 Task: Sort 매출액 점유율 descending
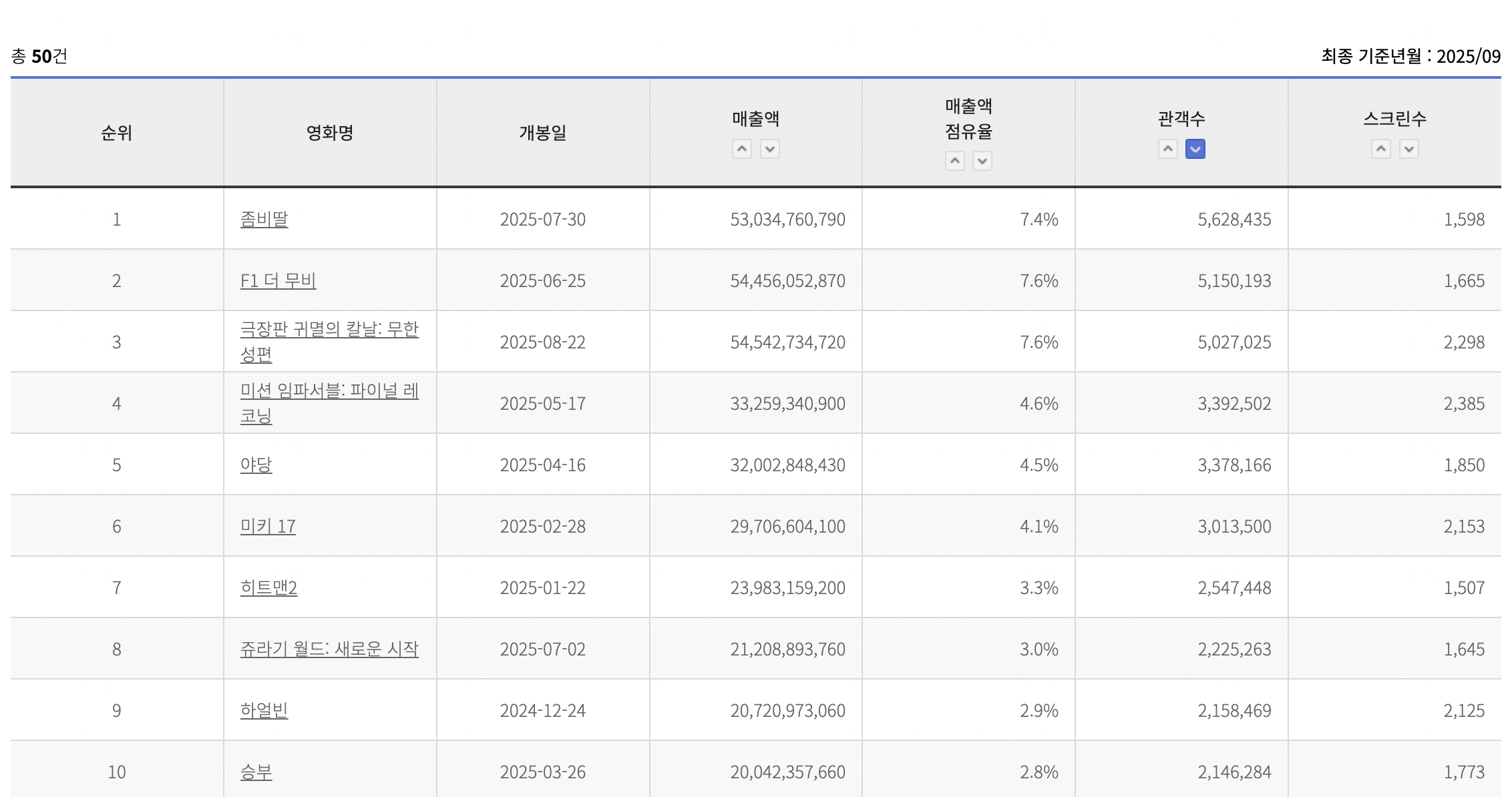[982, 161]
